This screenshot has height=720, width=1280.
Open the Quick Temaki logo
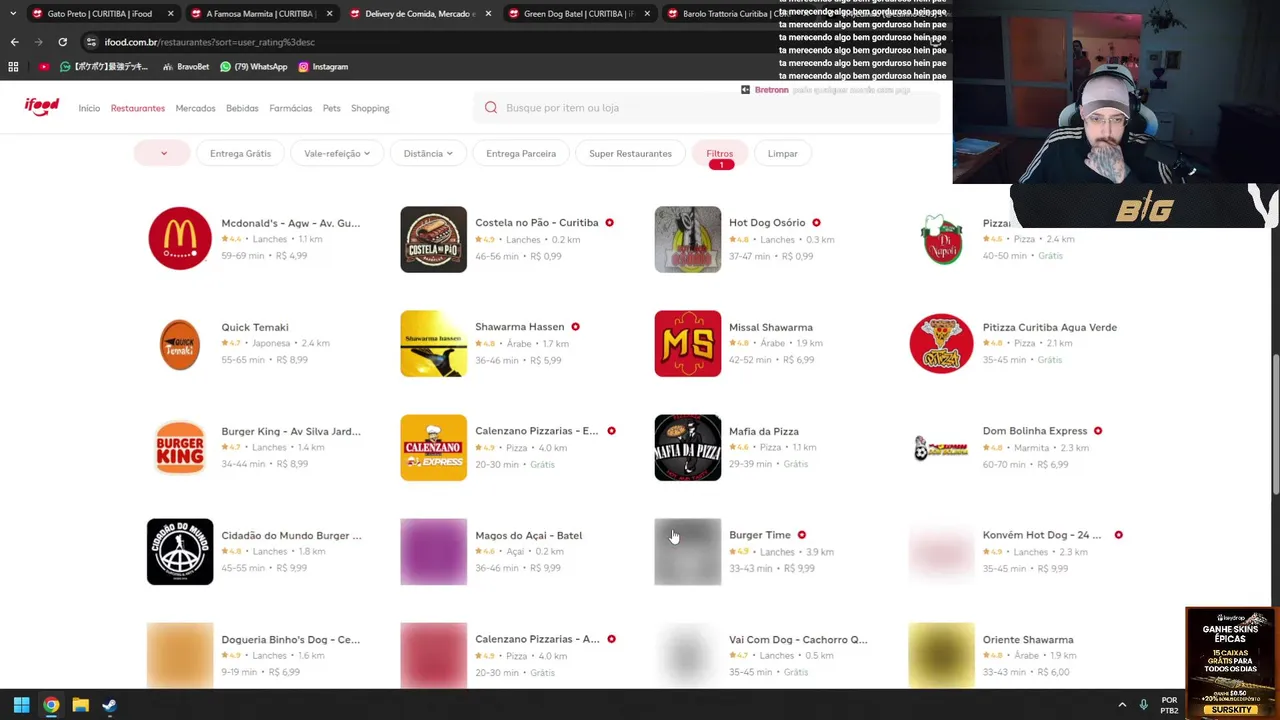[x=180, y=343]
